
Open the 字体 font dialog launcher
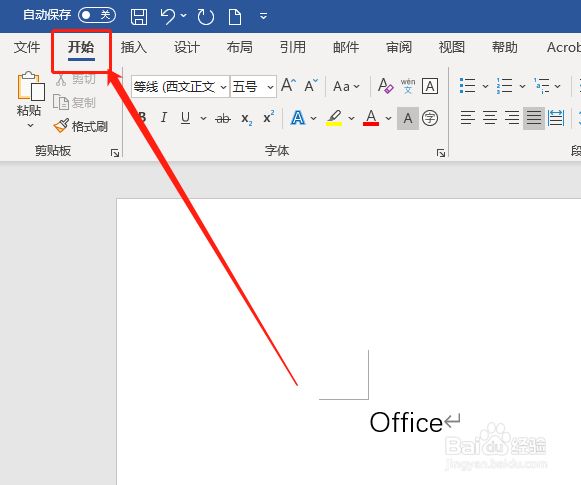[x=441, y=153]
